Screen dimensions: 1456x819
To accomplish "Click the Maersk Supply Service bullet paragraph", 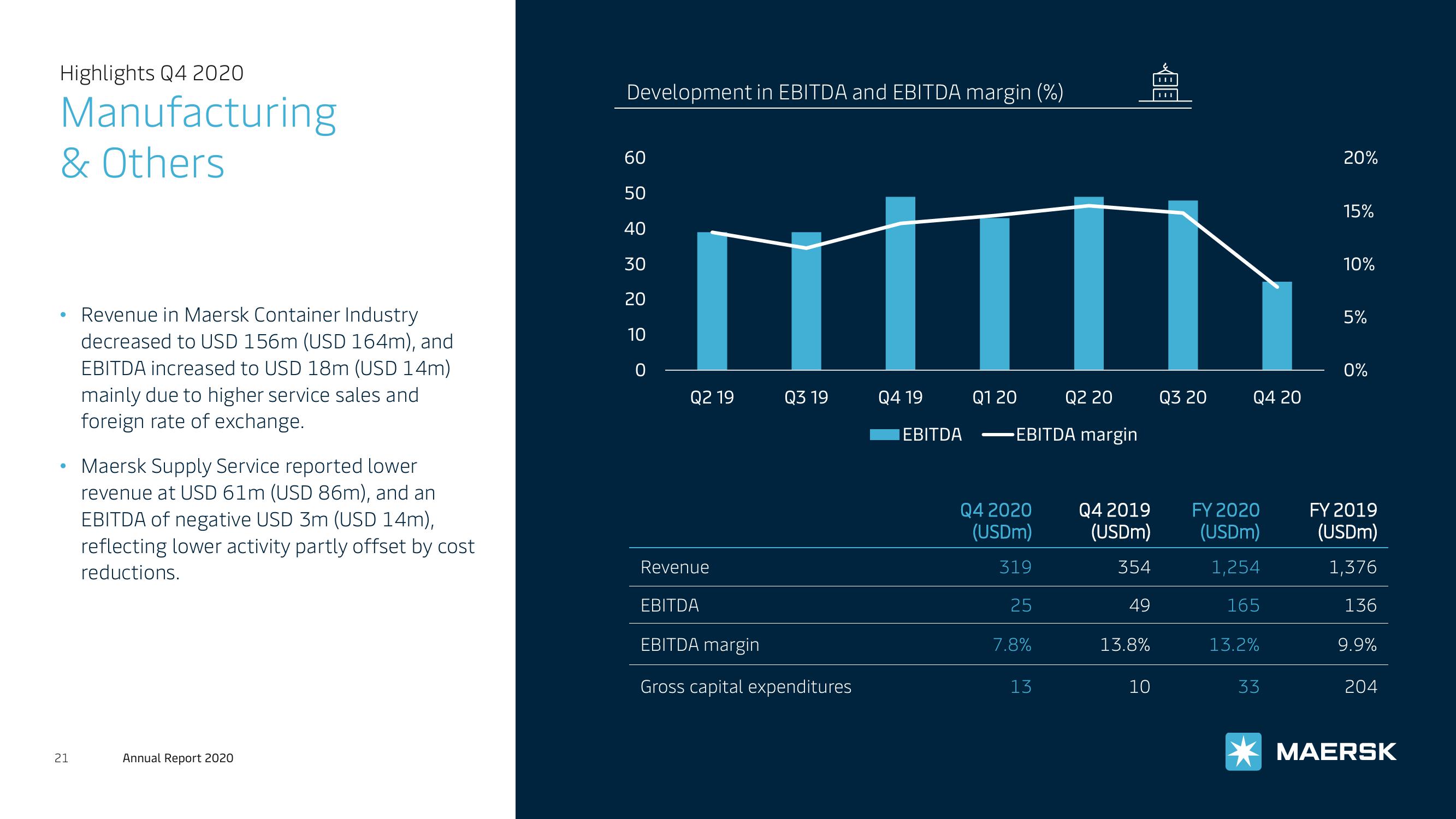I will (277, 519).
